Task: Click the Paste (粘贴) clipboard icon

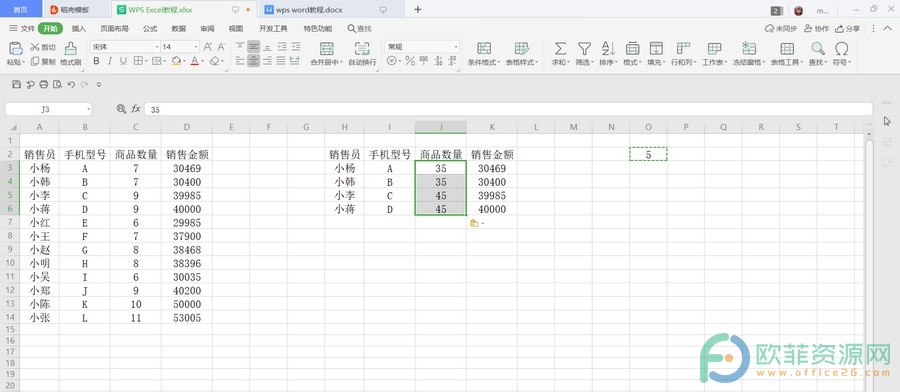Action: 14,48
